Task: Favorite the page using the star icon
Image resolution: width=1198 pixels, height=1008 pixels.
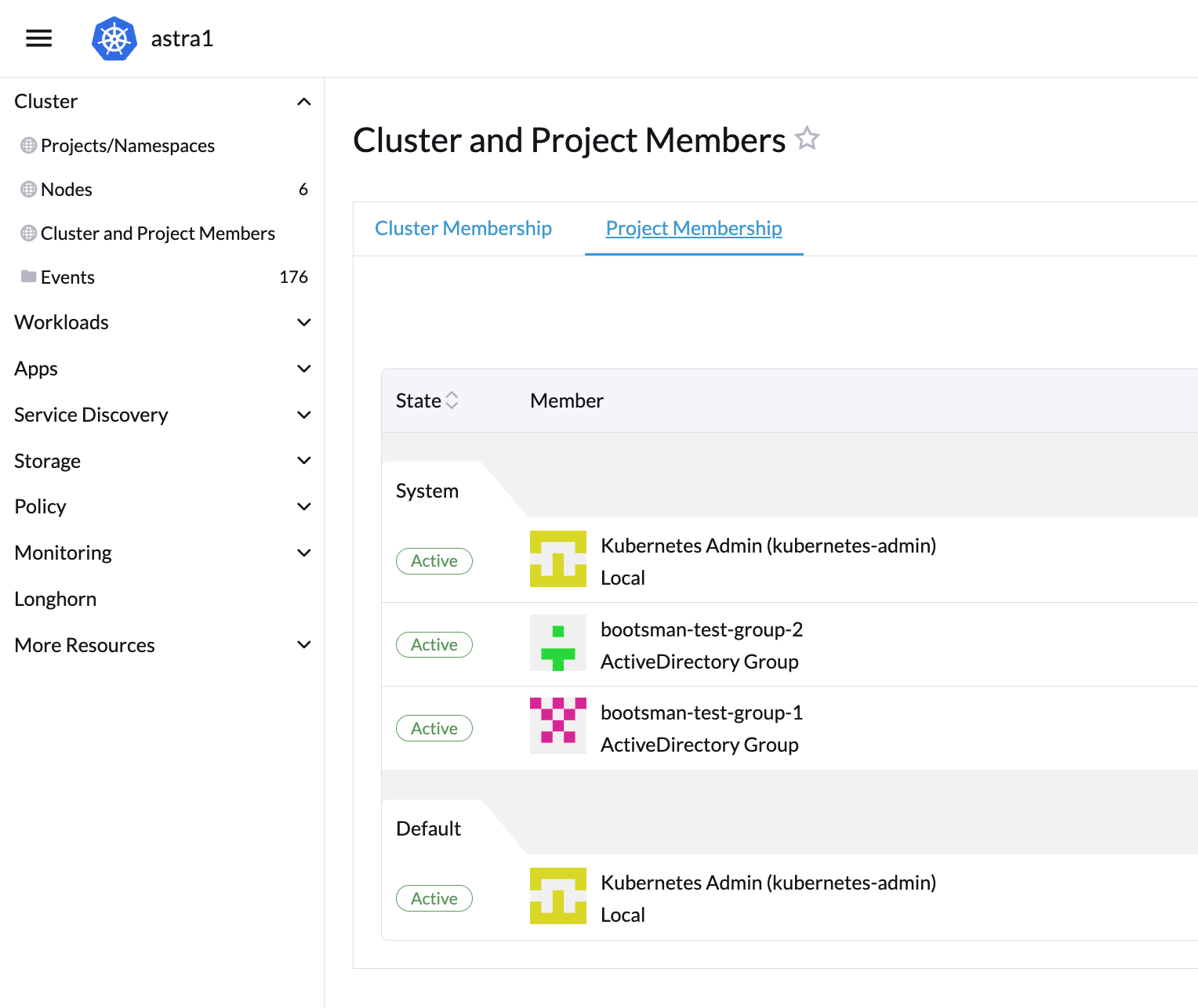Action: click(807, 139)
